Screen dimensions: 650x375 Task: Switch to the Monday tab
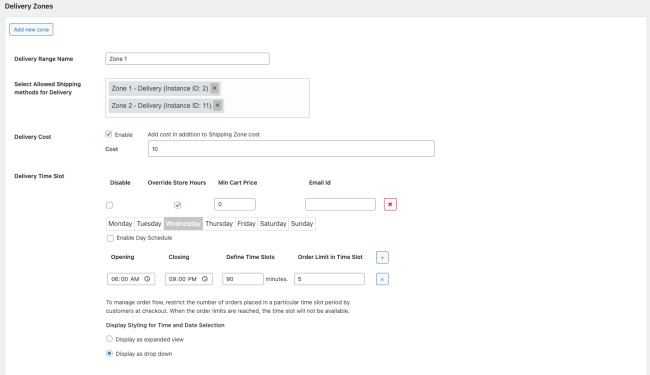(x=120, y=224)
